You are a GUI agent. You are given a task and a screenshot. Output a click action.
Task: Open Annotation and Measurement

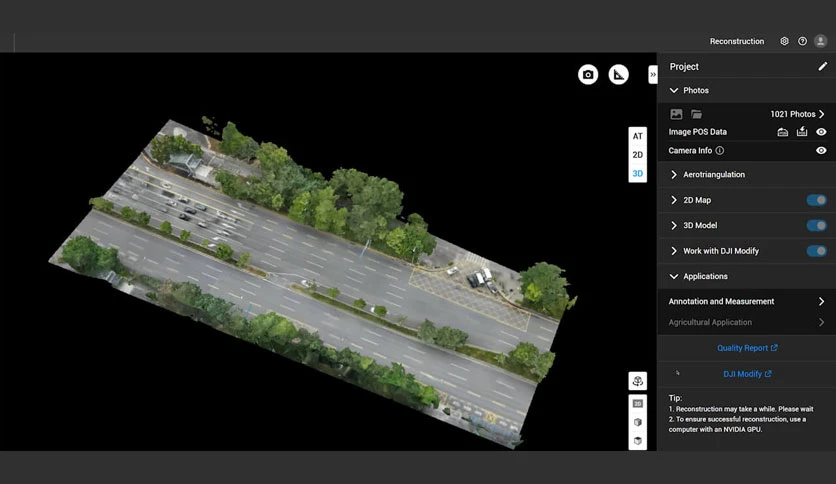click(746, 301)
